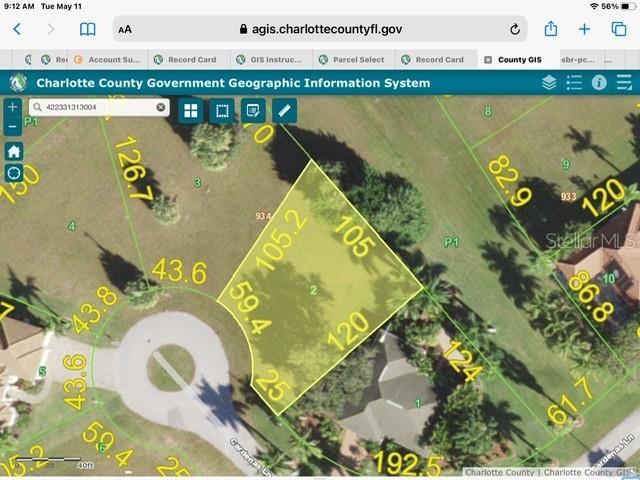The width and height of the screenshot is (640, 480).
Task: Expand the hamburger menu in header
Action: click(x=624, y=83)
